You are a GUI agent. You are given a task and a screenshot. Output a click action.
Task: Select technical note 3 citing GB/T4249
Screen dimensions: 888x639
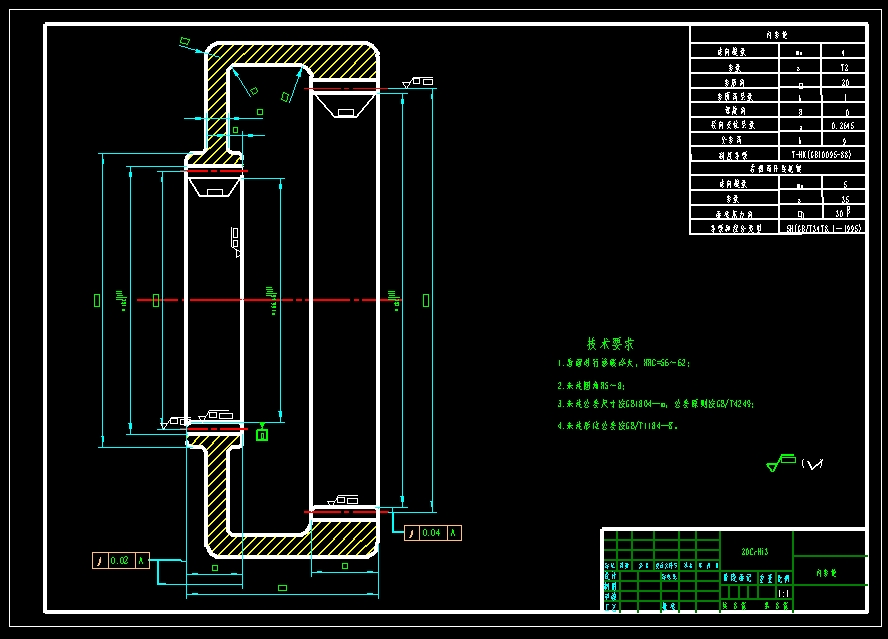coord(655,404)
